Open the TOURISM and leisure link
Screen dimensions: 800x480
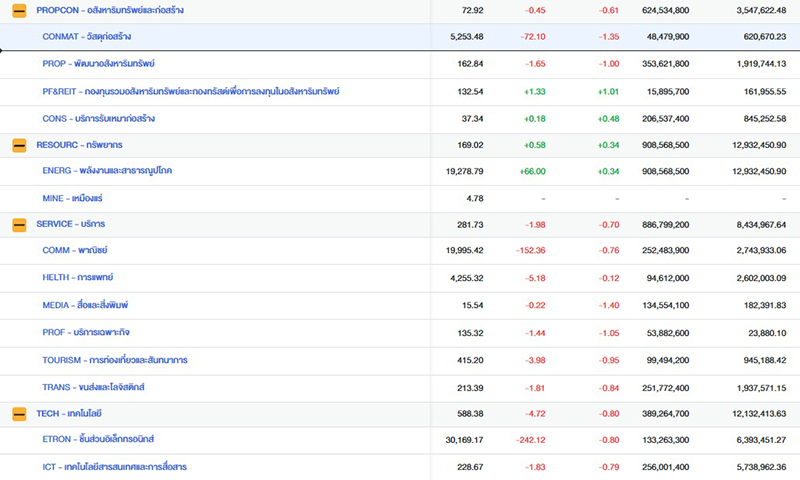[x=115, y=359]
